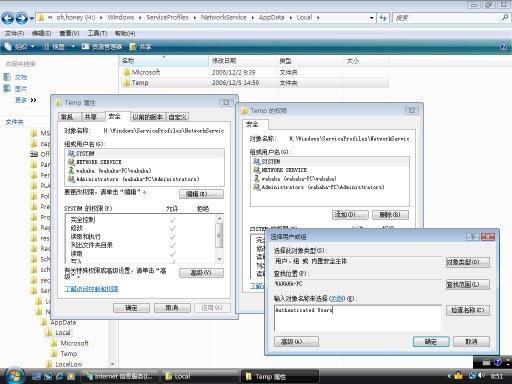512x384 pixels.
Task: Click the Windows Start orb
Action: [14, 376]
